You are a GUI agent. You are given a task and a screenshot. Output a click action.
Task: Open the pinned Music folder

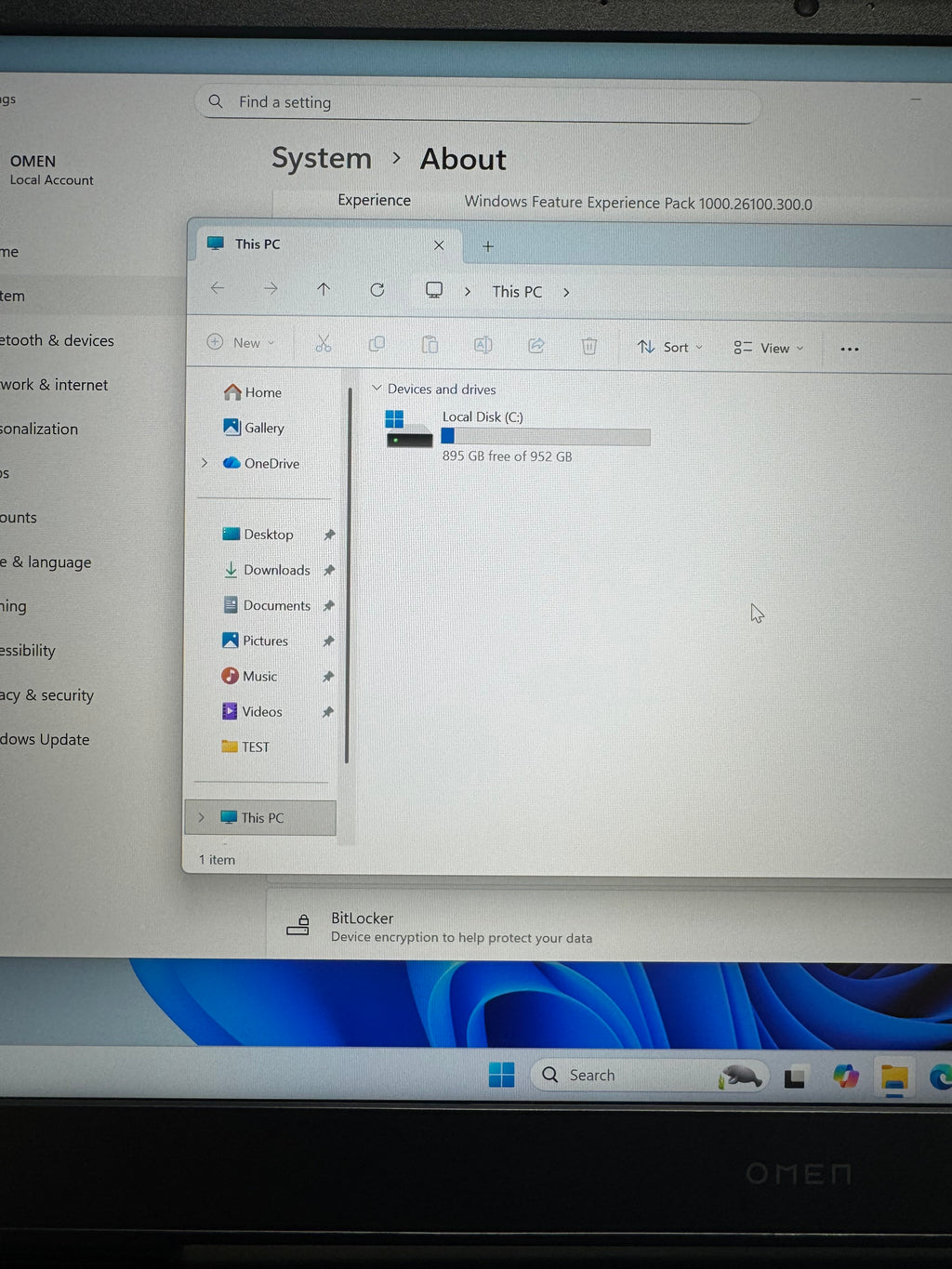(249, 676)
